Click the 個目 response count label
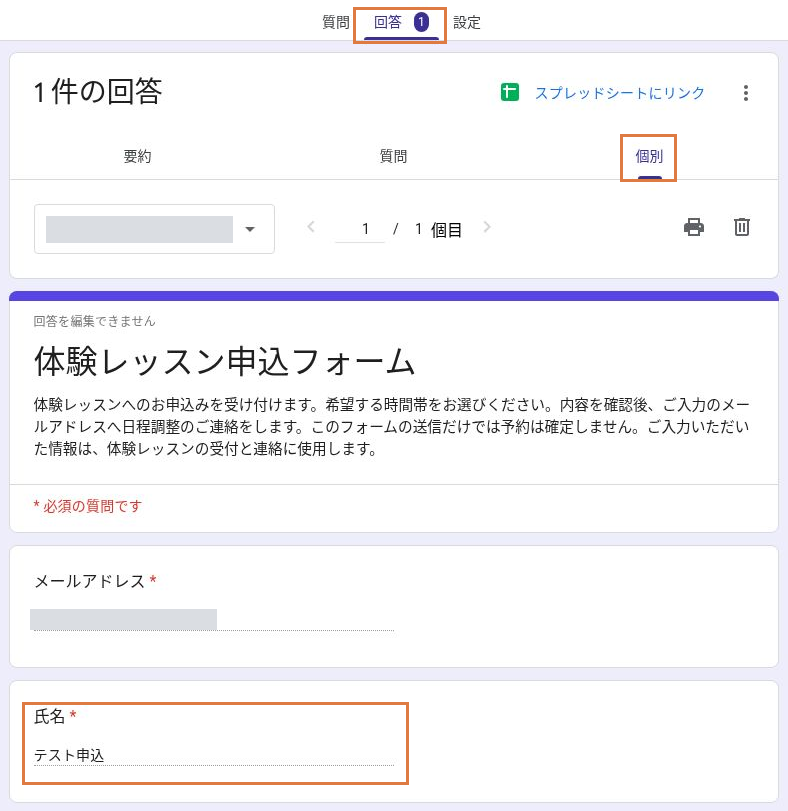The width and height of the screenshot is (788, 811). [x=446, y=230]
